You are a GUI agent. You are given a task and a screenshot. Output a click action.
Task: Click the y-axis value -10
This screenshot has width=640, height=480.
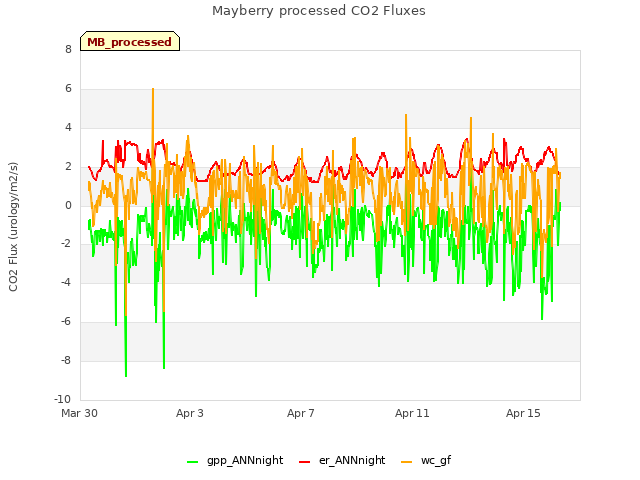coord(63,399)
